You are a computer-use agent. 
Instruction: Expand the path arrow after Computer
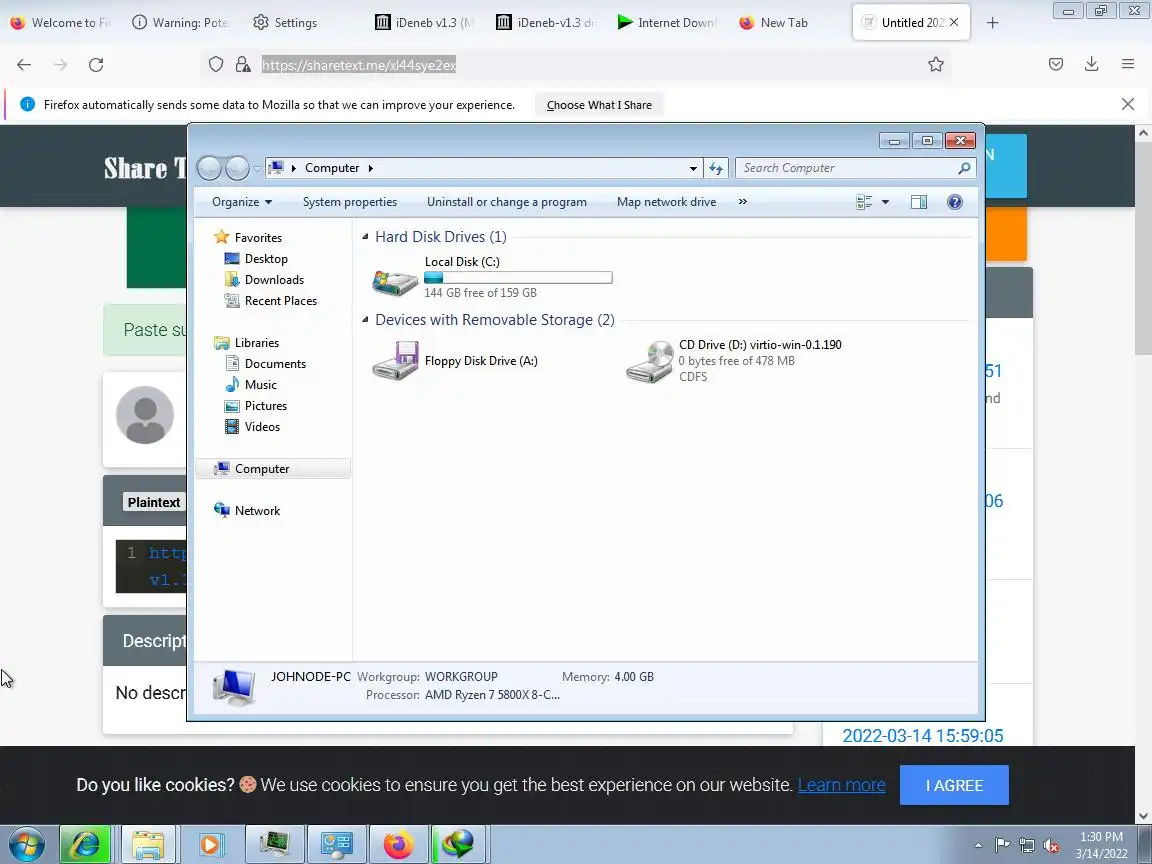[x=370, y=168]
